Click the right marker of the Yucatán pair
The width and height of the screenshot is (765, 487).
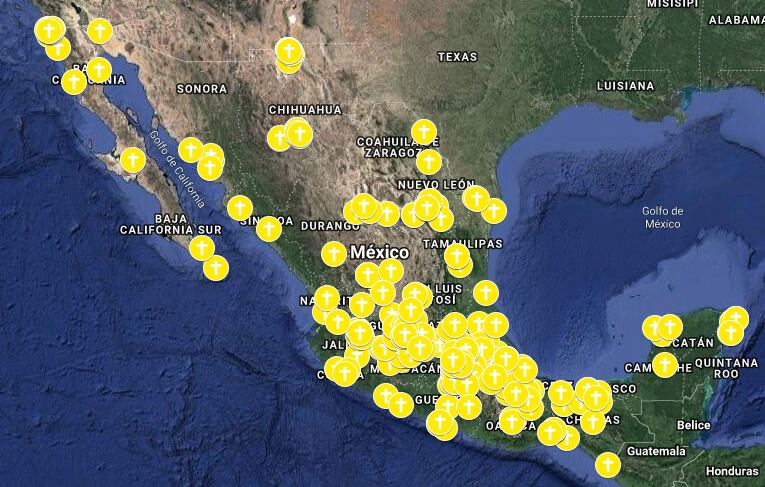670,327
